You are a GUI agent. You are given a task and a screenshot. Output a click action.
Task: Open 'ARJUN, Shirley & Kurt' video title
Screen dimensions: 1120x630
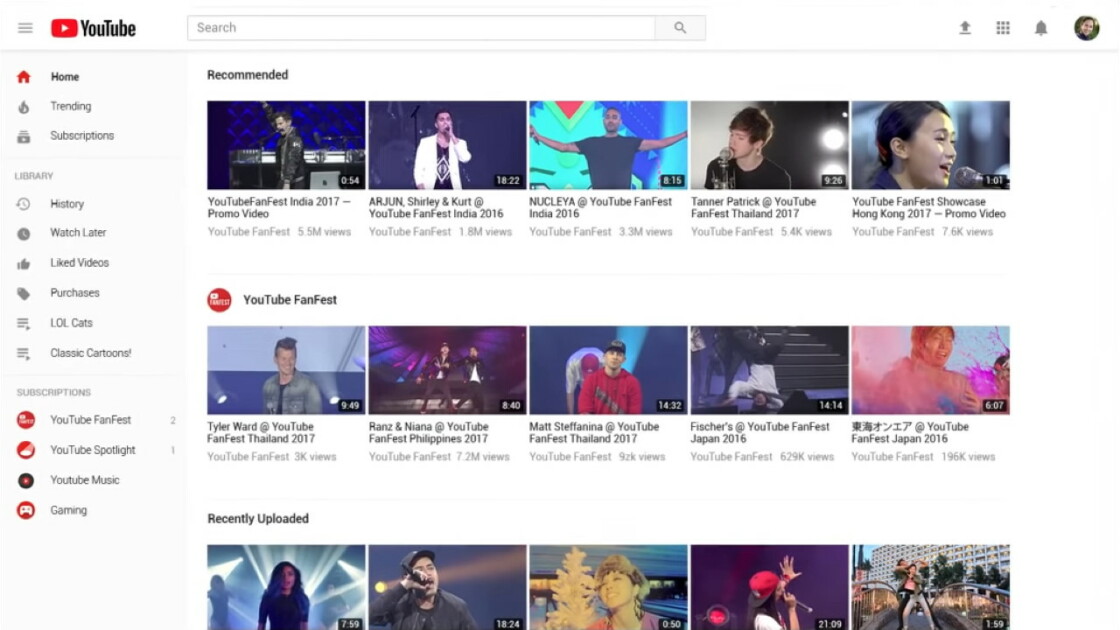point(436,208)
